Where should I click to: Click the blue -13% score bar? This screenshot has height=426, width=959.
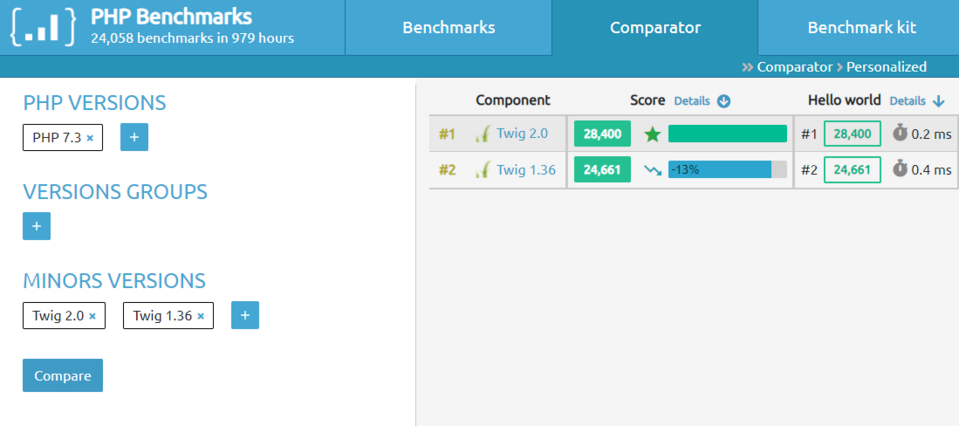(720, 170)
